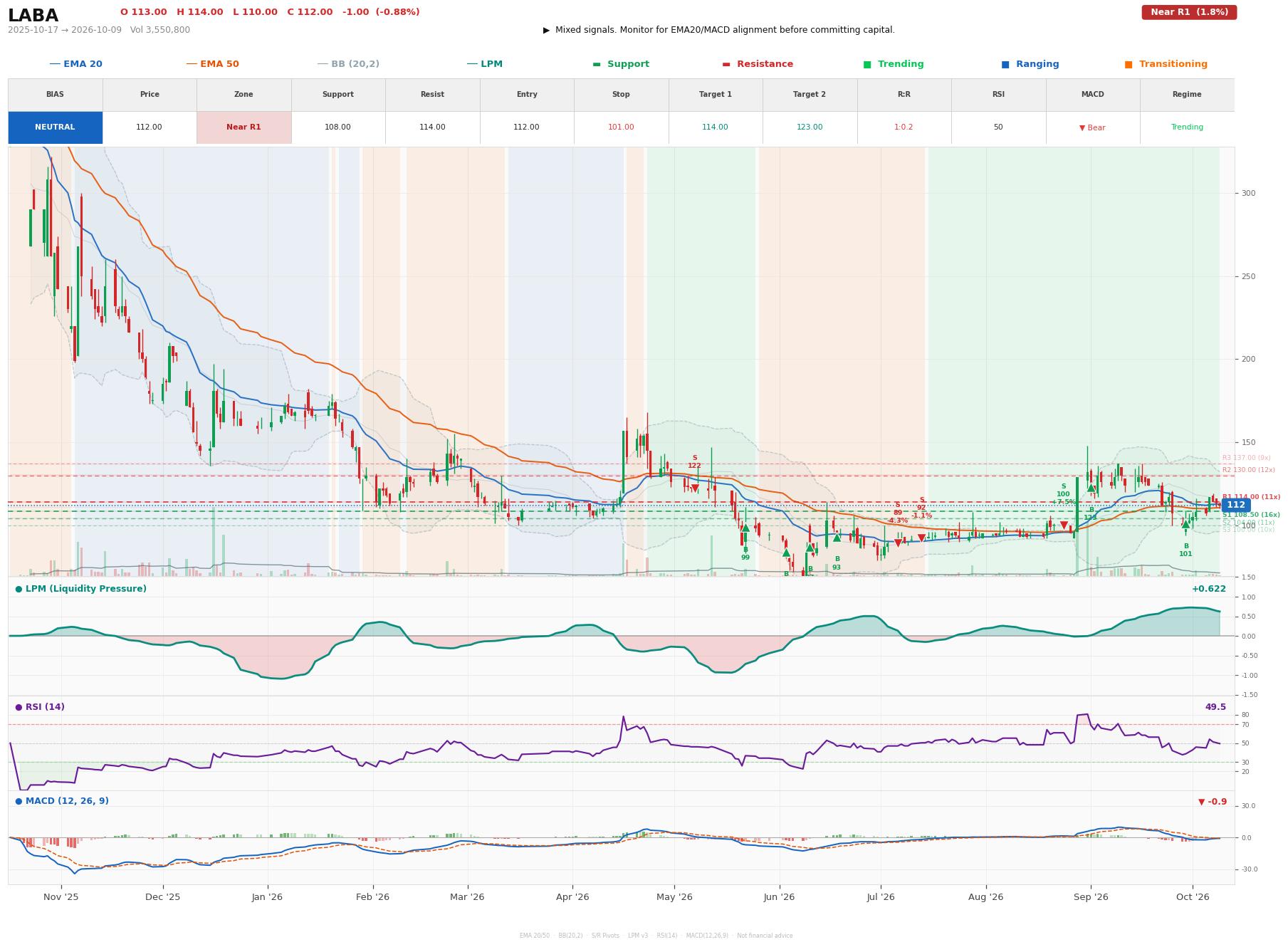Click the R2 130.00 (12x) level label
Screen dimensions: 1288x947
tap(1249, 470)
